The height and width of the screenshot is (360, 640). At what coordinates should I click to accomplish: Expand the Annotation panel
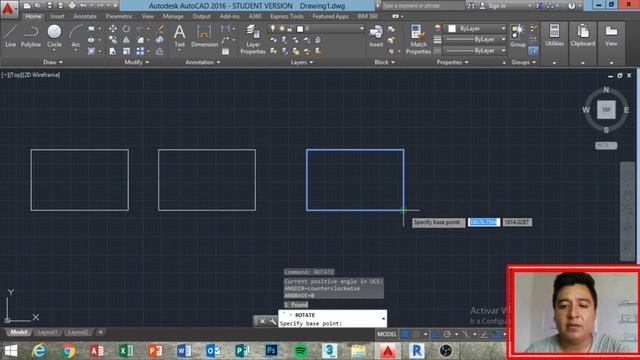click(203, 62)
